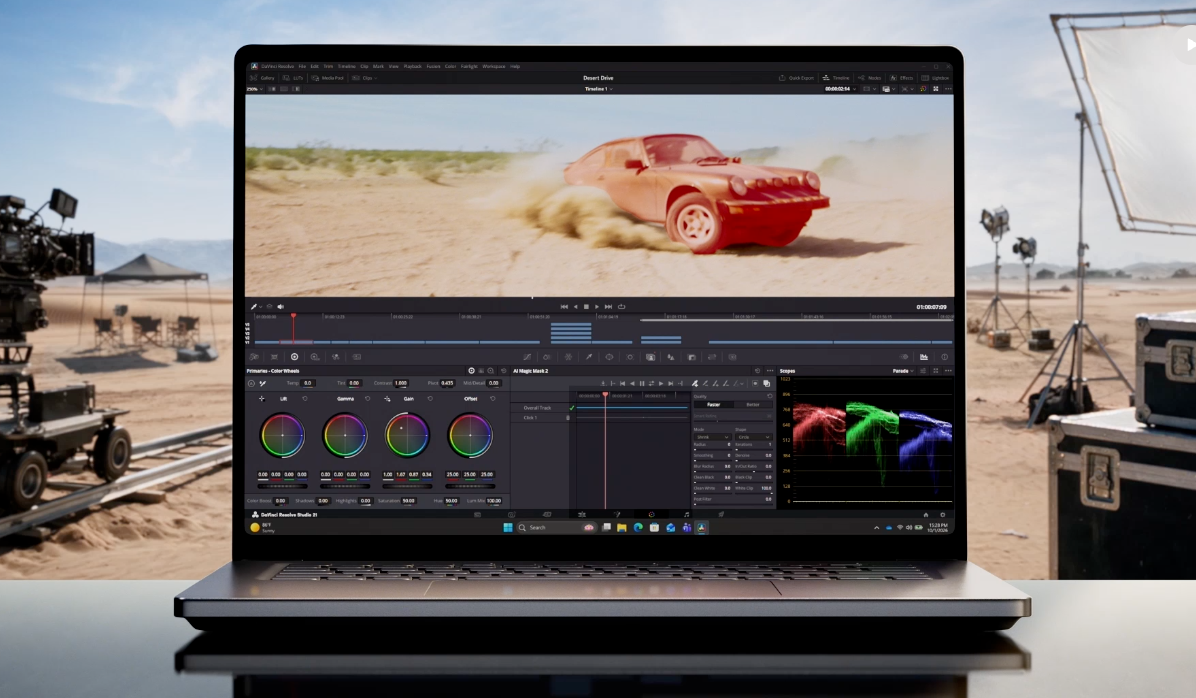The width and height of the screenshot is (1196, 698).
Task: Click the Lift black point picker
Action: [x=262, y=399]
